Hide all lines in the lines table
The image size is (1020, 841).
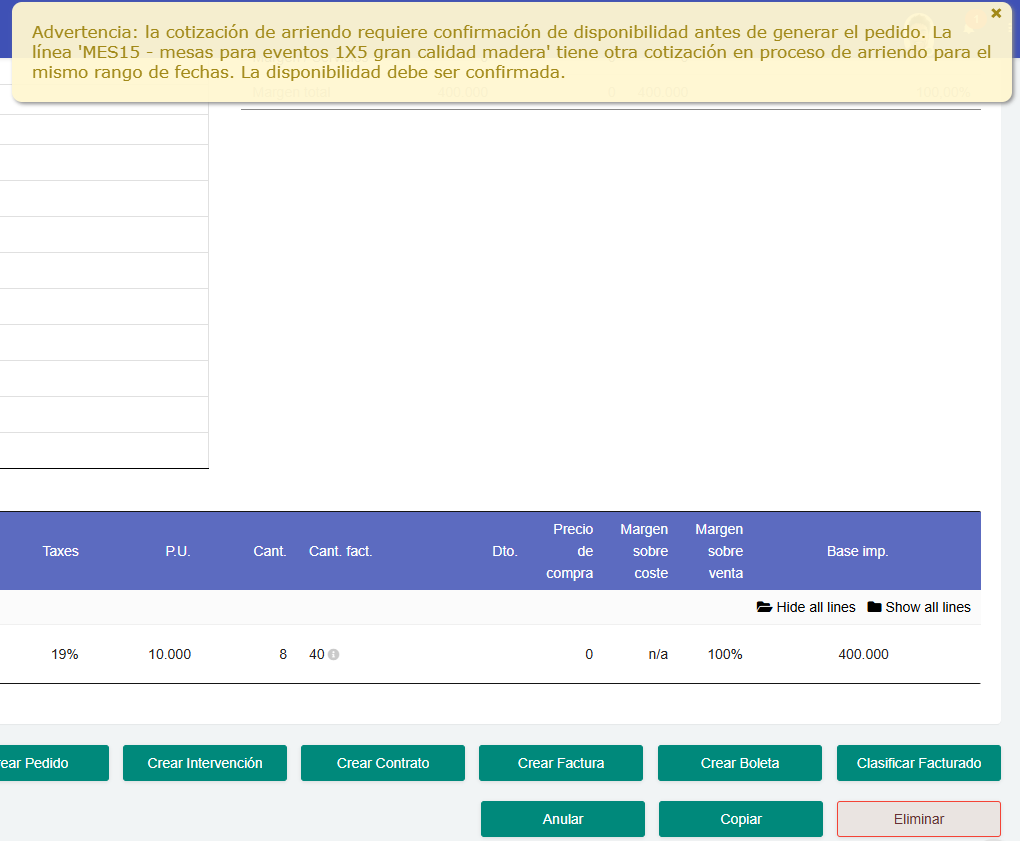814,607
